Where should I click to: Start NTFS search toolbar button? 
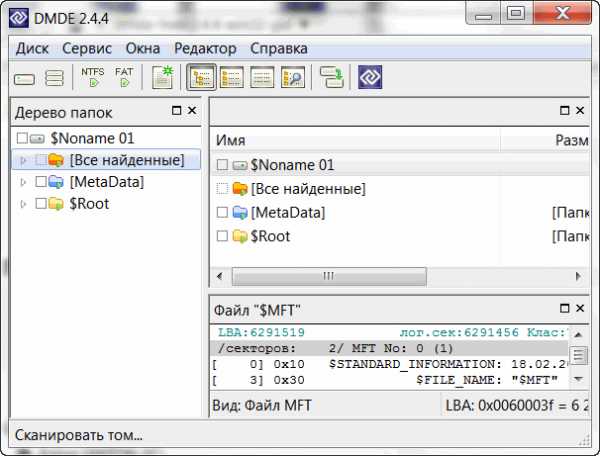click(93, 77)
